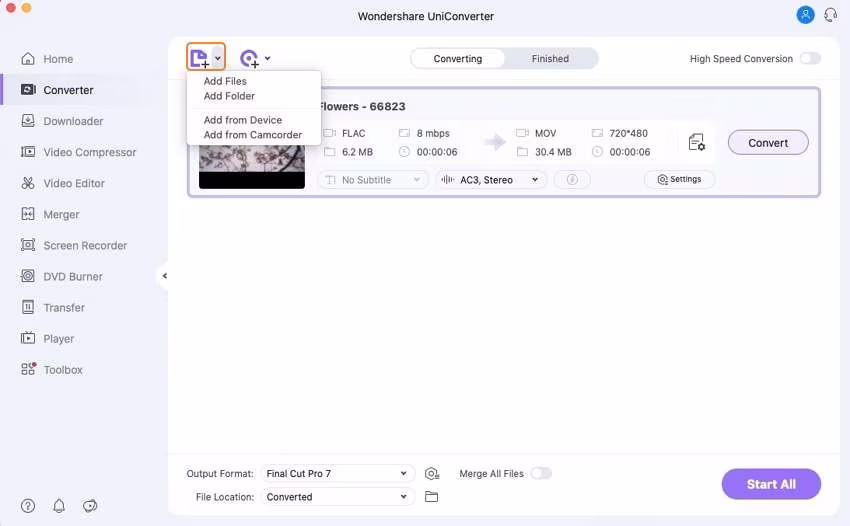
Task: Click the info icon next to audio dropdown
Action: click(572, 180)
